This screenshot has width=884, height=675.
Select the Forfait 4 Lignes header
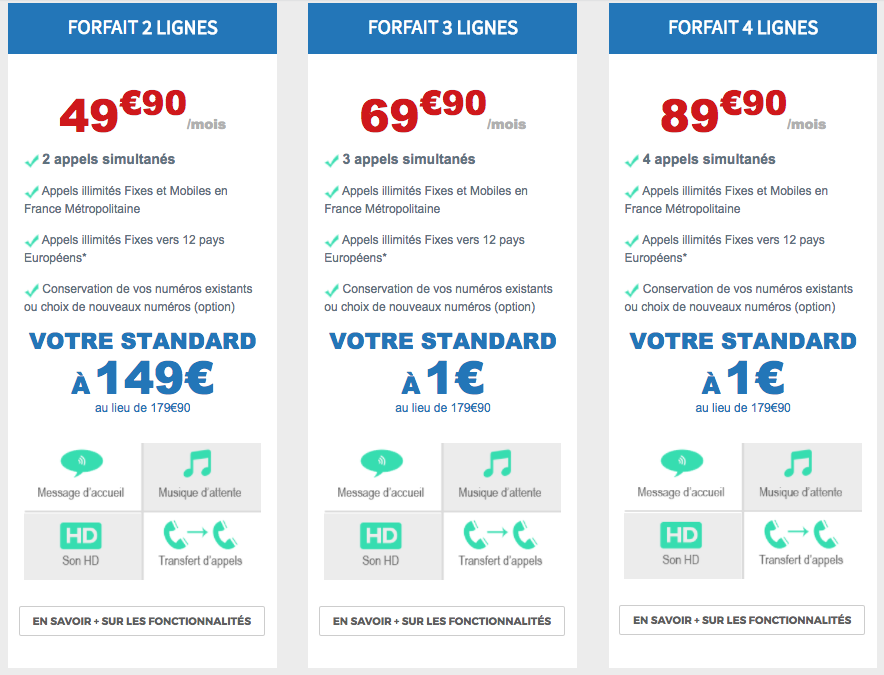(743, 28)
